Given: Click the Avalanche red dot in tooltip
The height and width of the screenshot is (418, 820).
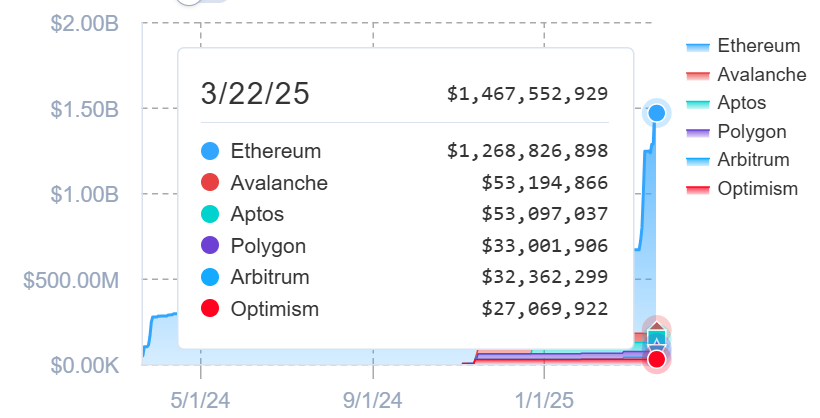Looking at the screenshot, I should pos(210,183).
